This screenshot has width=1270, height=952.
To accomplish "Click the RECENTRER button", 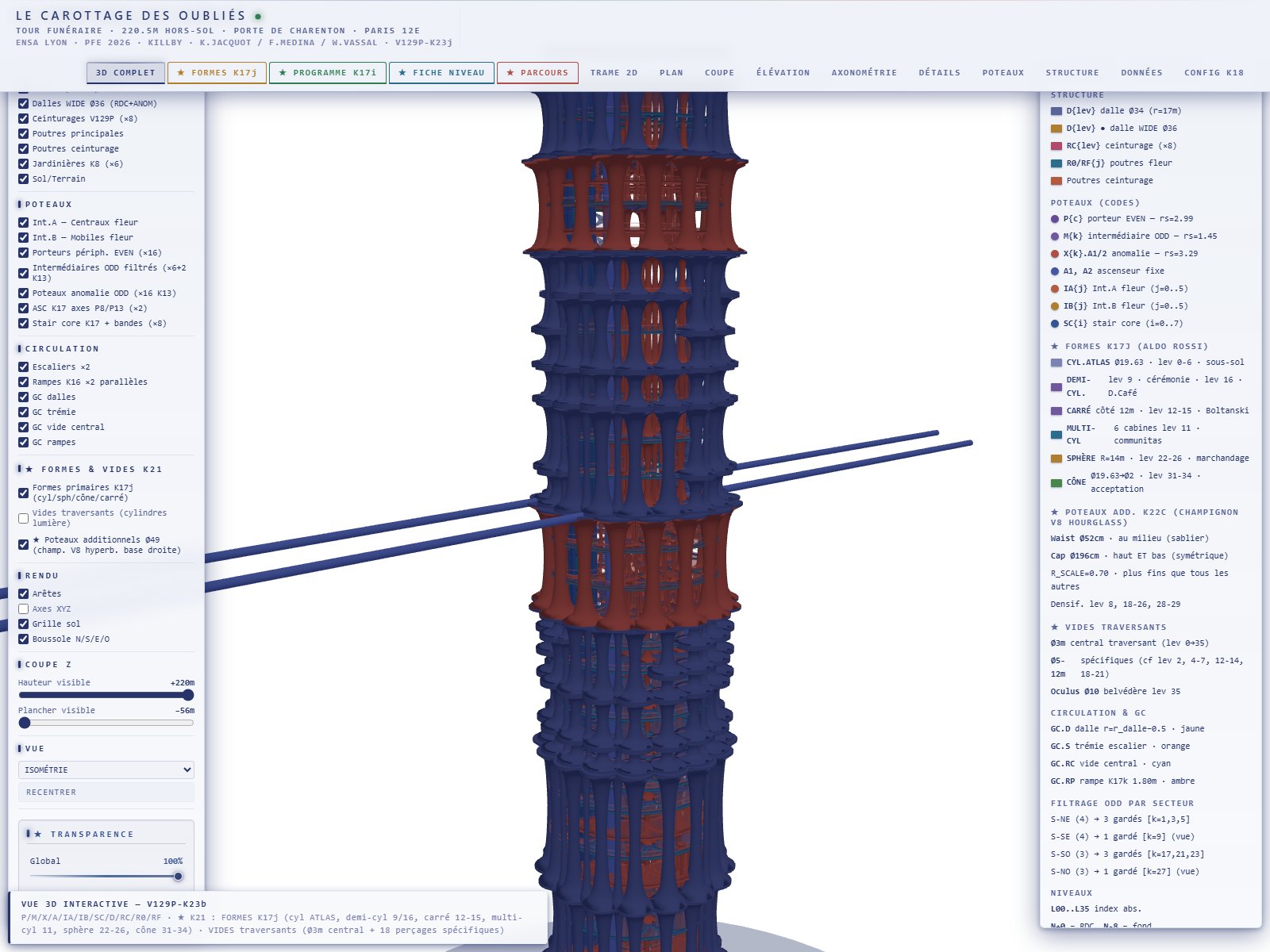I will click(106, 793).
